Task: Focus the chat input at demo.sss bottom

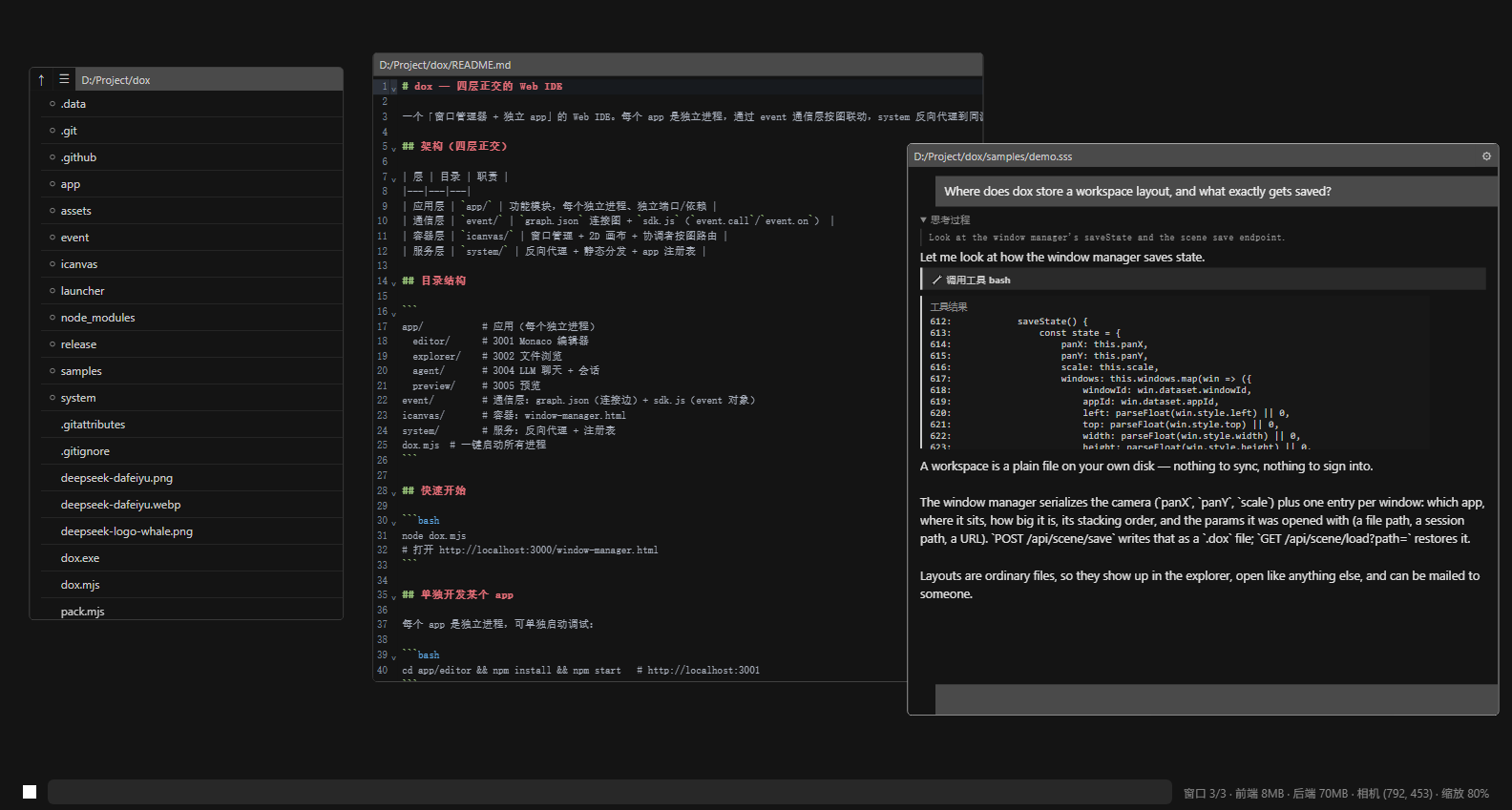Action: point(1216,698)
